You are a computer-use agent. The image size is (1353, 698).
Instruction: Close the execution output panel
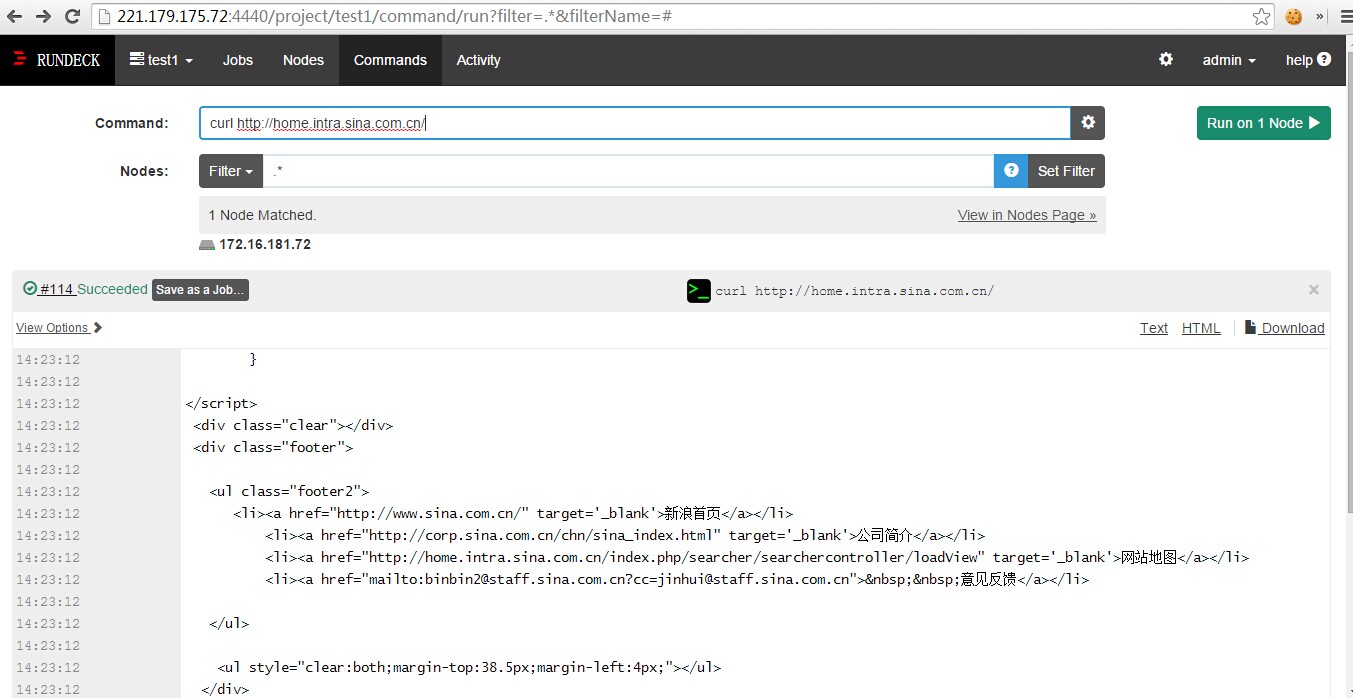click(1314, 290)
